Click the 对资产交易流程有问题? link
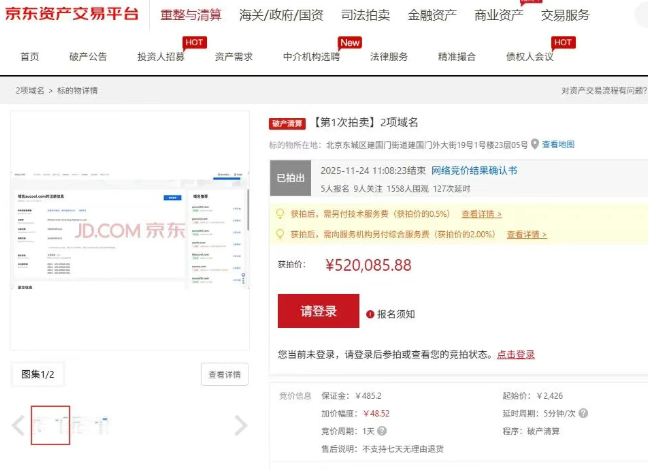This screenshot has width=648, height=470. [x=603, y=91]
